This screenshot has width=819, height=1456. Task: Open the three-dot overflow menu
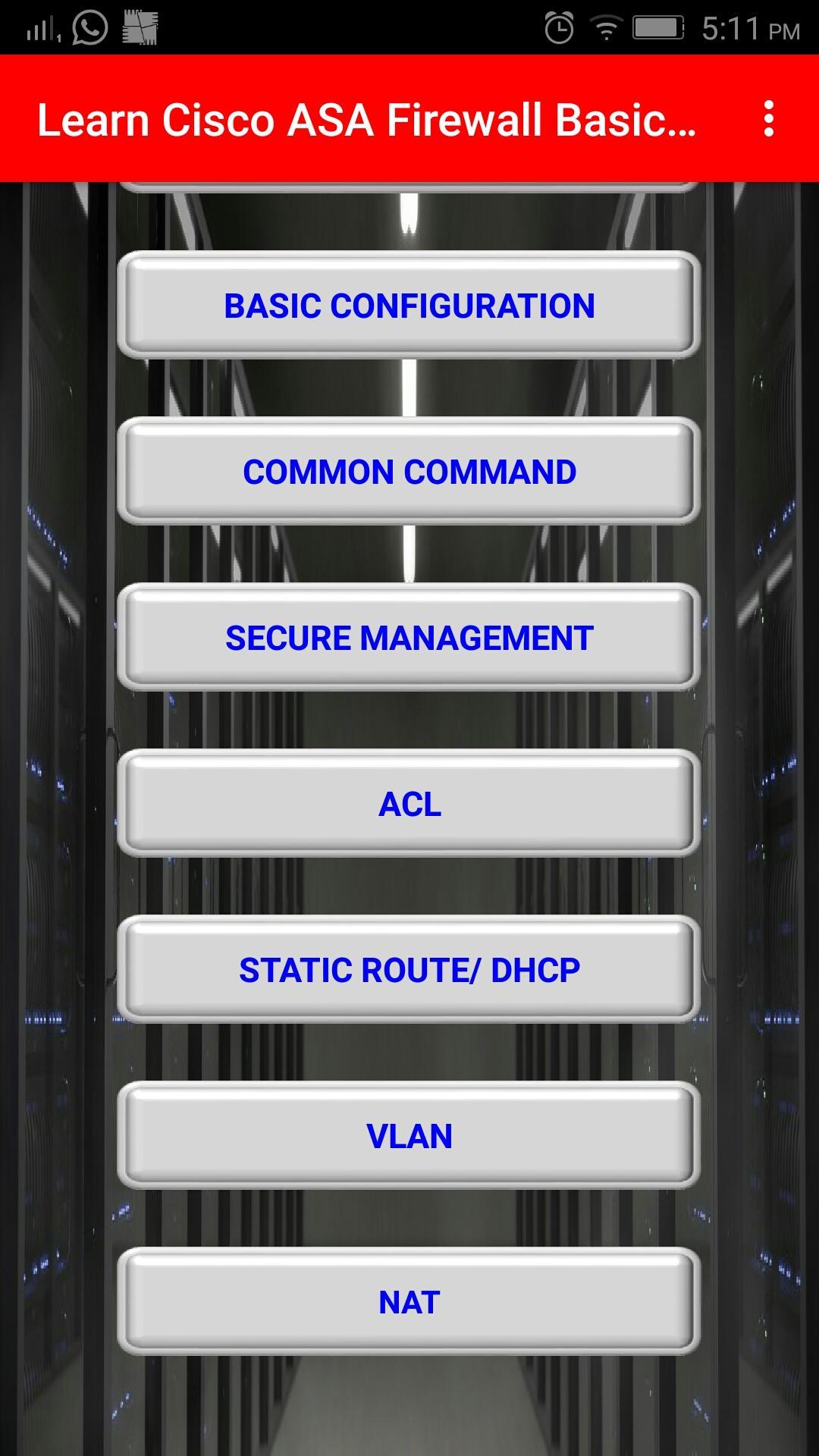(769, 119)
